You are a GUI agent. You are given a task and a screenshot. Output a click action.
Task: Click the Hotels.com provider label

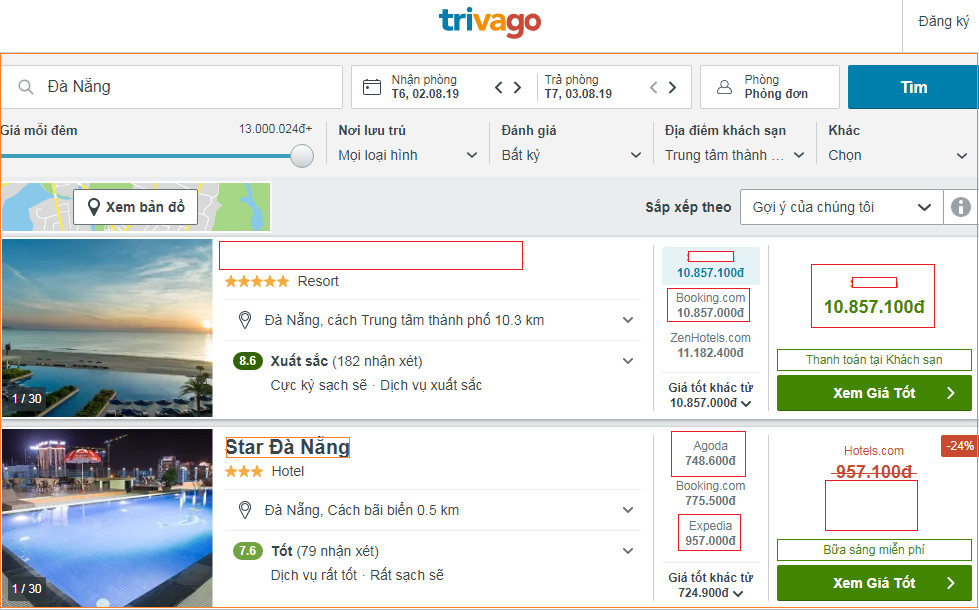[x=873, y=451]
